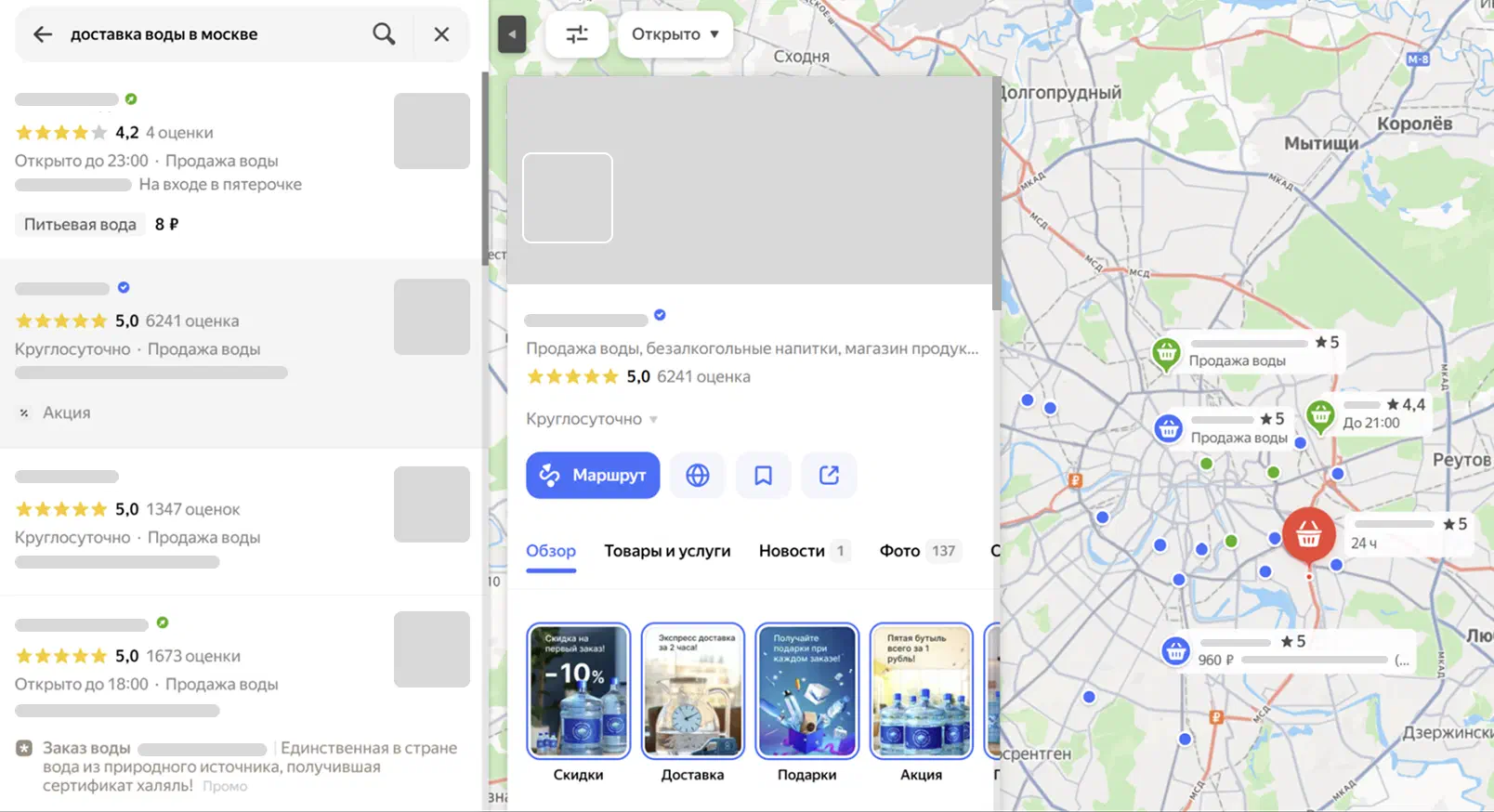Open the Новости tab
The image size is (1494, 812).
point(805,551)
